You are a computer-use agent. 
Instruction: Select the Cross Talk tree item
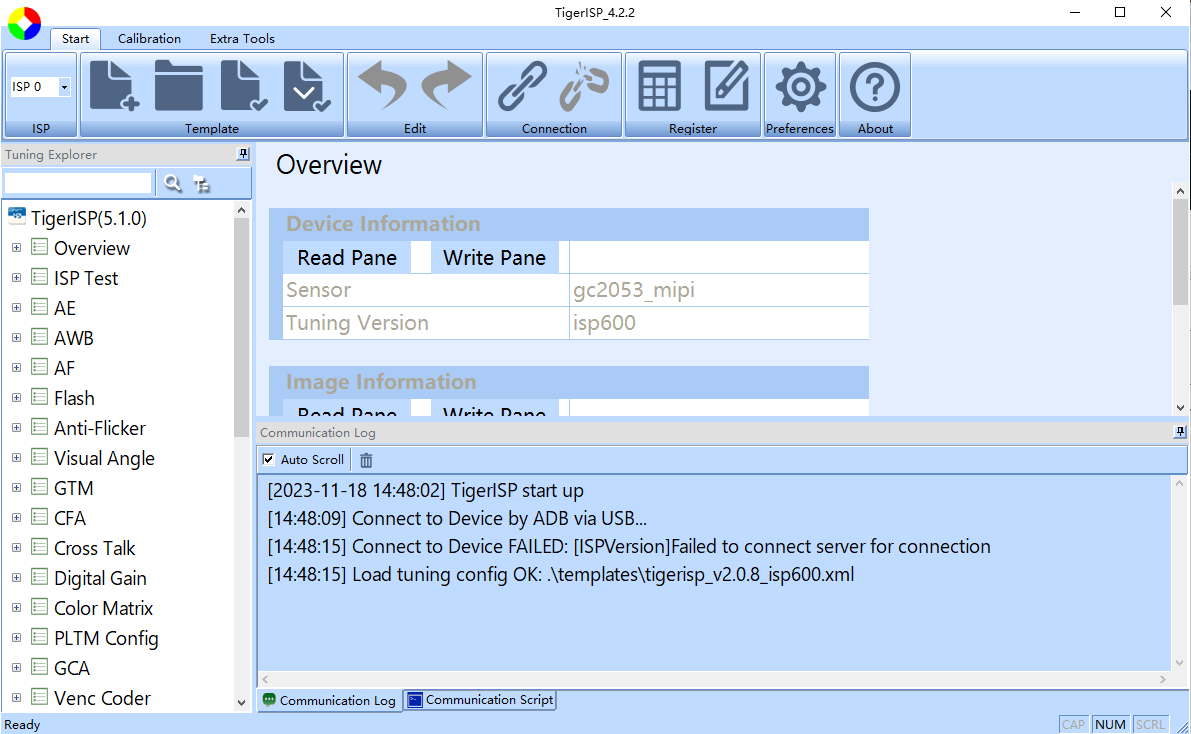94,548
